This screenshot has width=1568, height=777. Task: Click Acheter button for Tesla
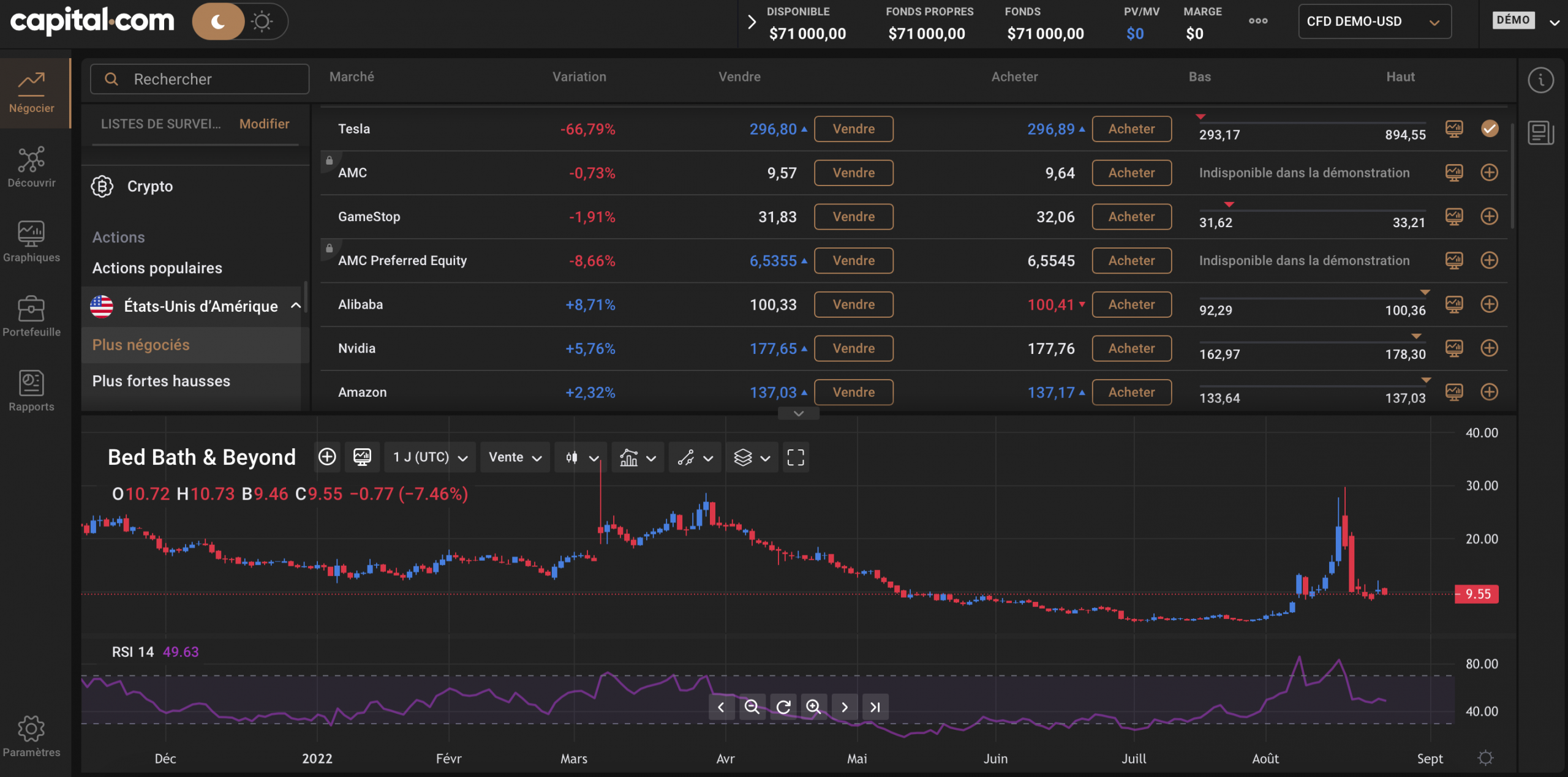coord(1131,129)
